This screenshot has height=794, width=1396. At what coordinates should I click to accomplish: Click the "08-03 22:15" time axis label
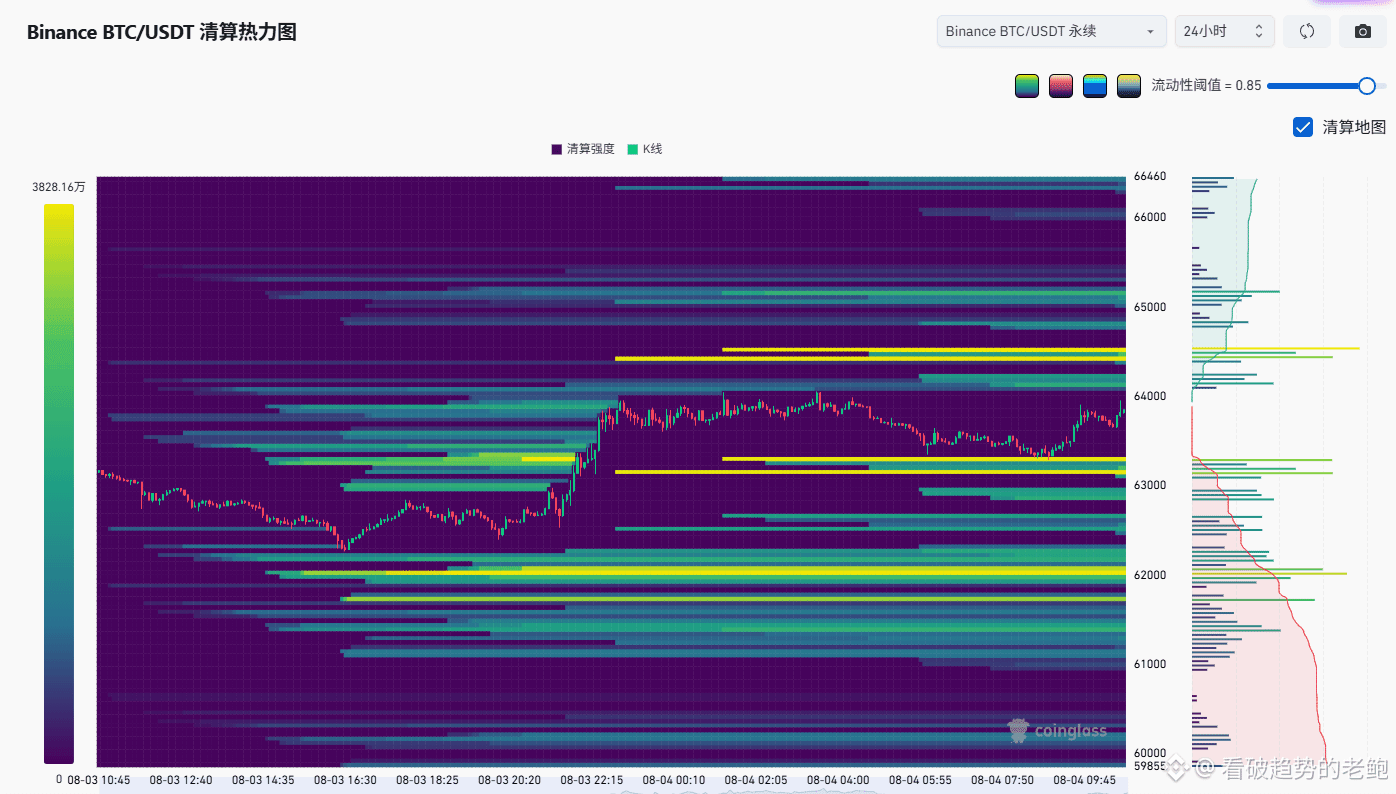[592, 780]
